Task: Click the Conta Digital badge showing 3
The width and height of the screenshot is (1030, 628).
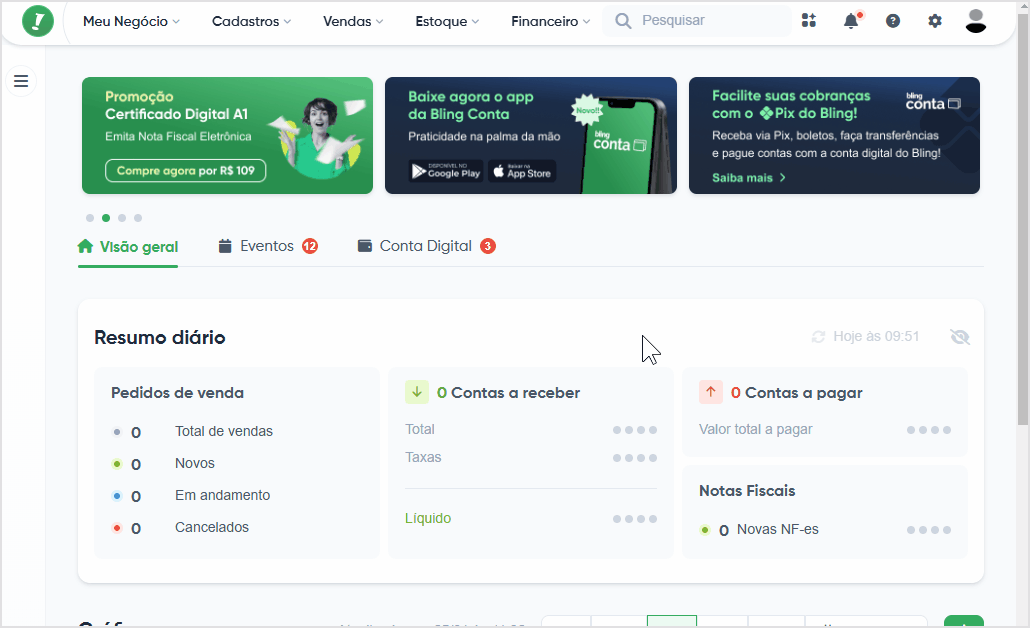Action: click(x=487, y=246)
